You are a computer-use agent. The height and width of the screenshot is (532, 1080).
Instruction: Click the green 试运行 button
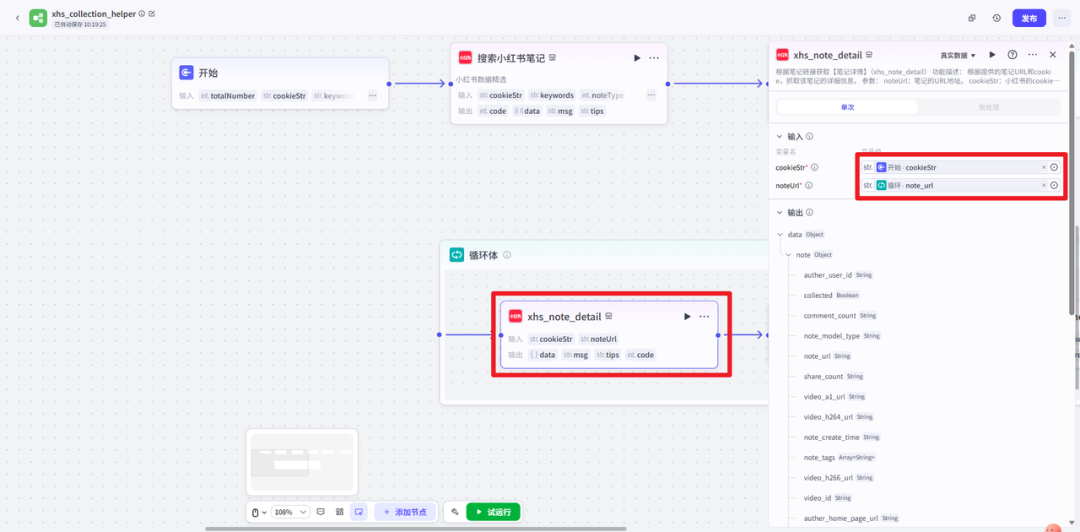coord(493,512)
